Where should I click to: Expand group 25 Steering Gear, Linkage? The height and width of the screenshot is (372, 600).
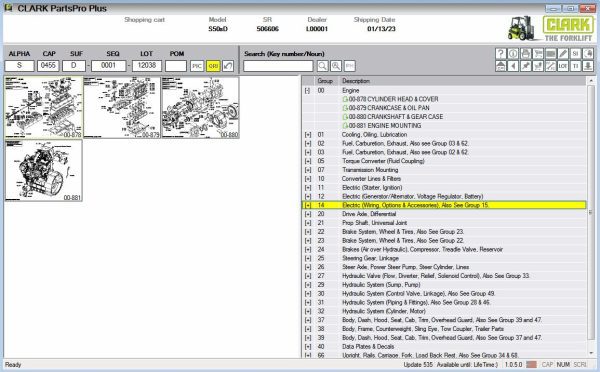coord(308,258)
